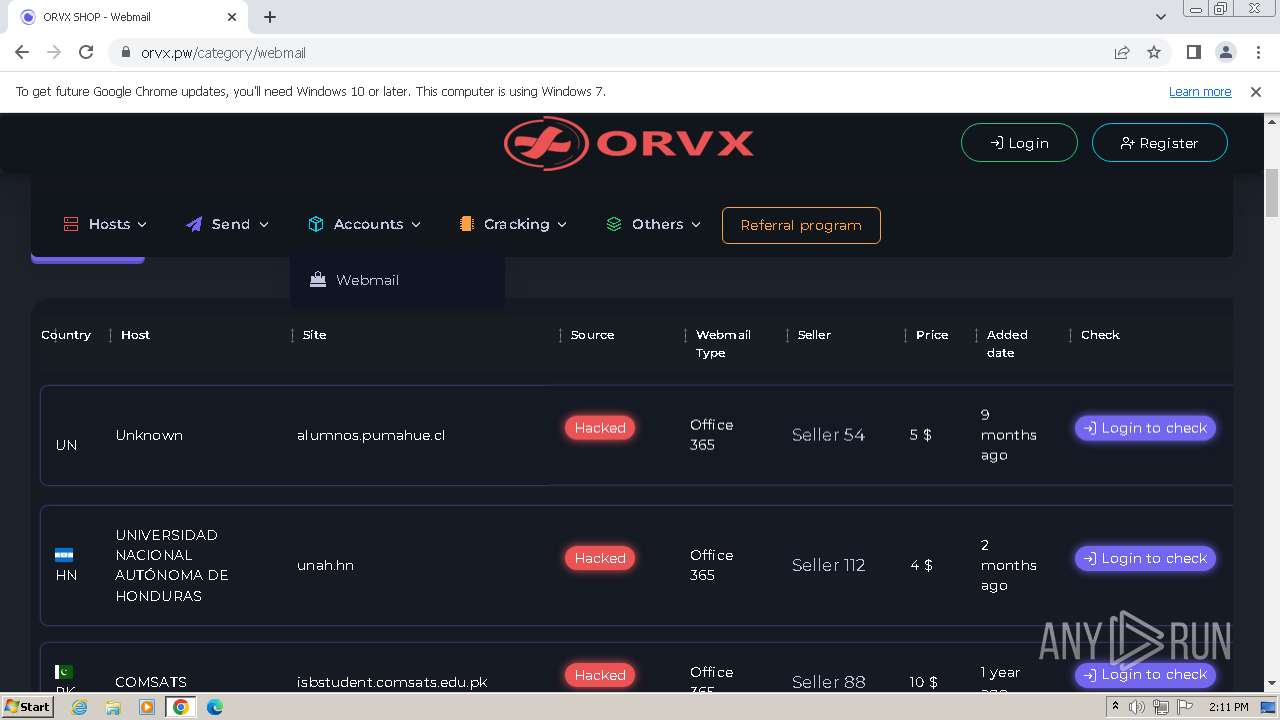Click unah.hn site cell
Image resolution: width=1280 pixels, height=720 pixels.
(x=326, y=565)
